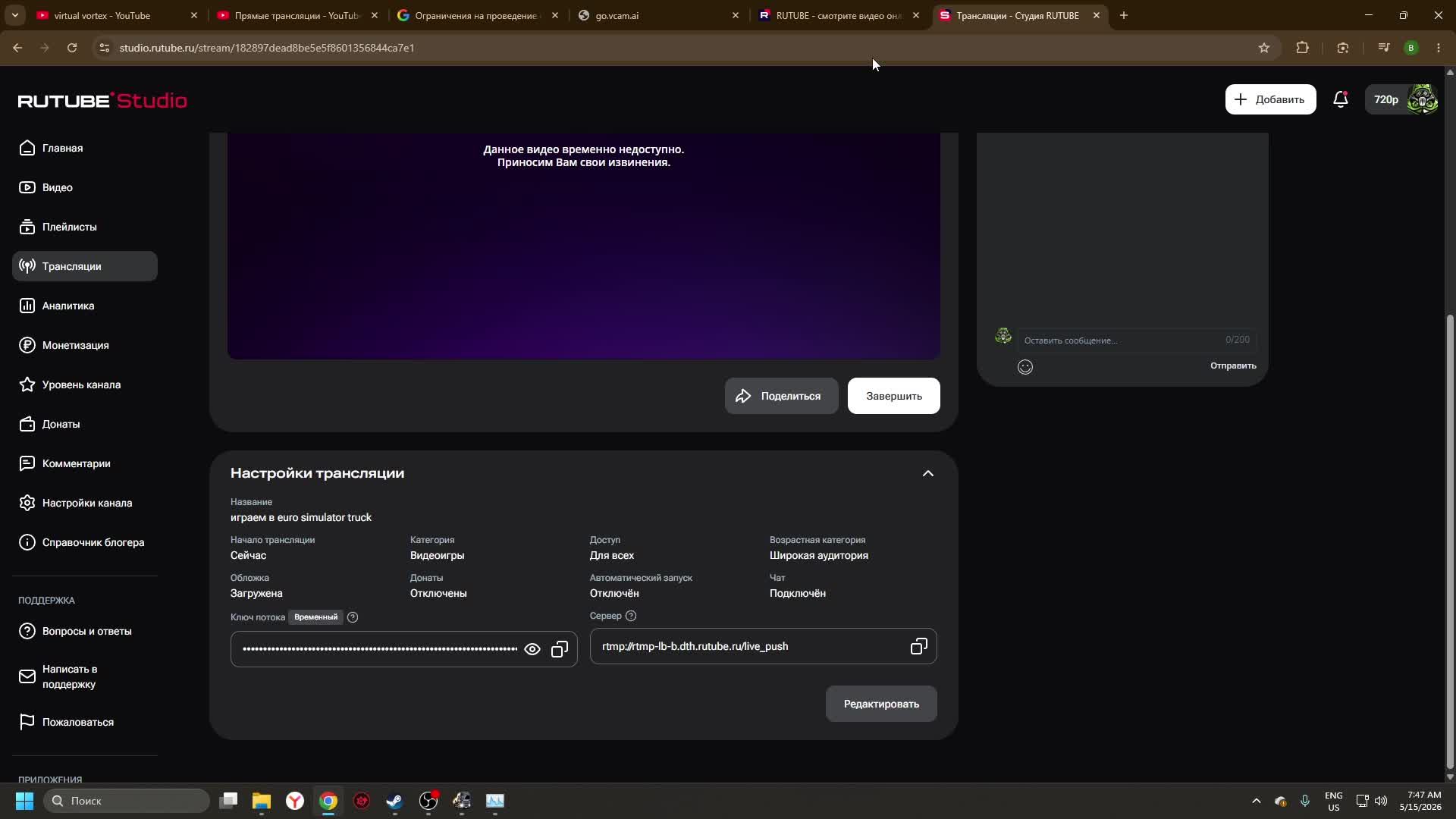Click the Пожаловаться link

point(85,722)
